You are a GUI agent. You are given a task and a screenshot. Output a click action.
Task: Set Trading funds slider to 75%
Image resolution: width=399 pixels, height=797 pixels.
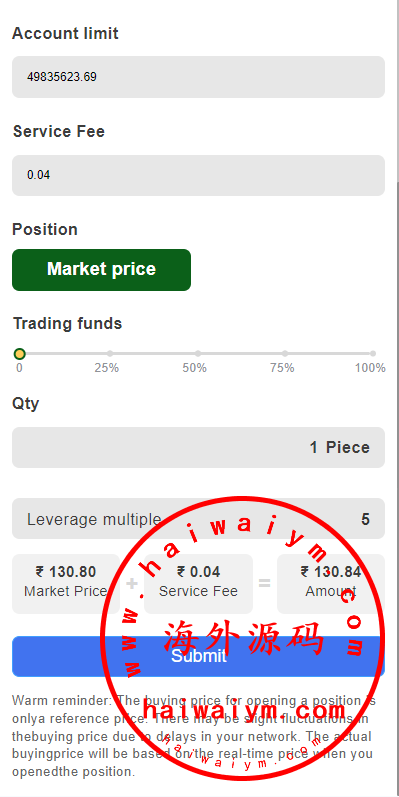pos(285,354)
